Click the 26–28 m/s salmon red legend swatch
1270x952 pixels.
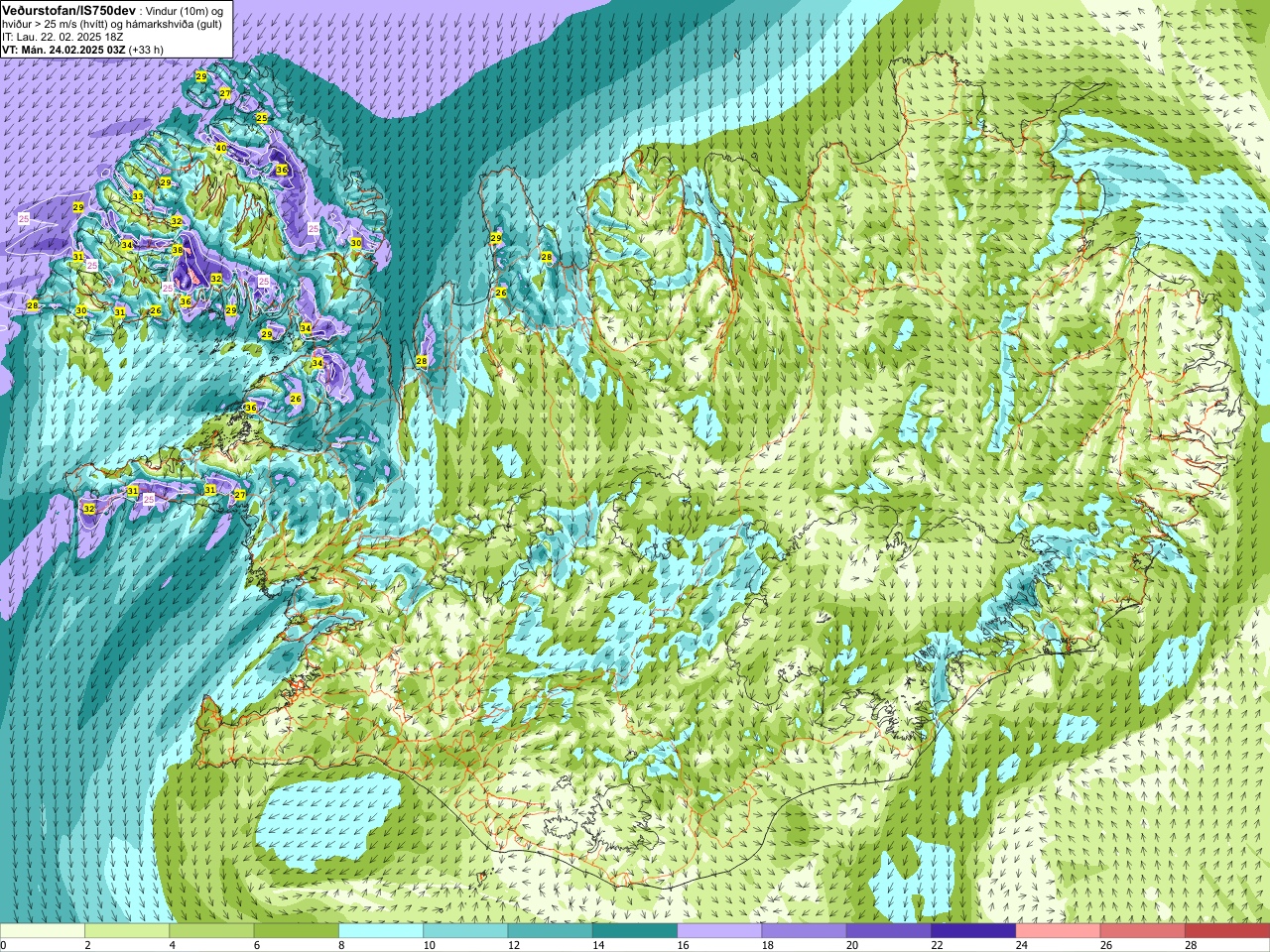[x=1143, y=931]
